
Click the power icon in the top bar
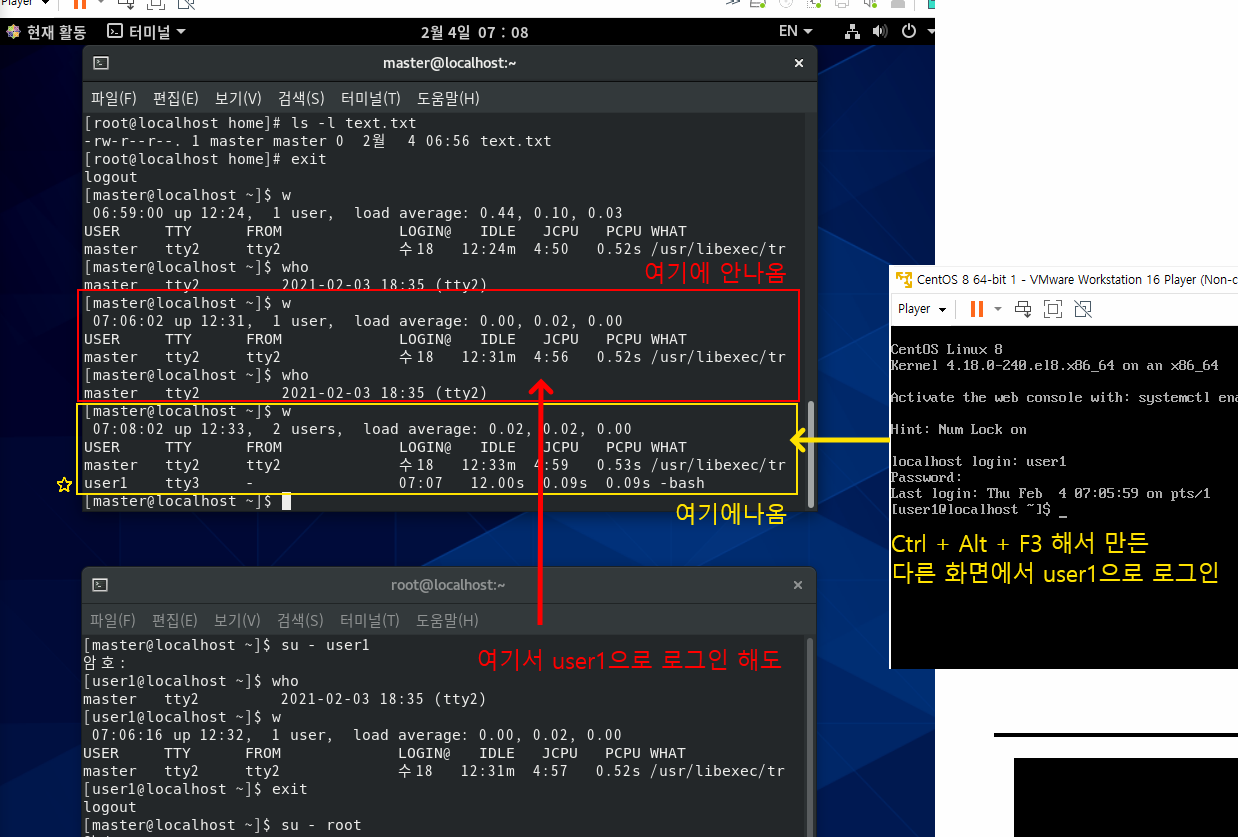click(908, 32)
